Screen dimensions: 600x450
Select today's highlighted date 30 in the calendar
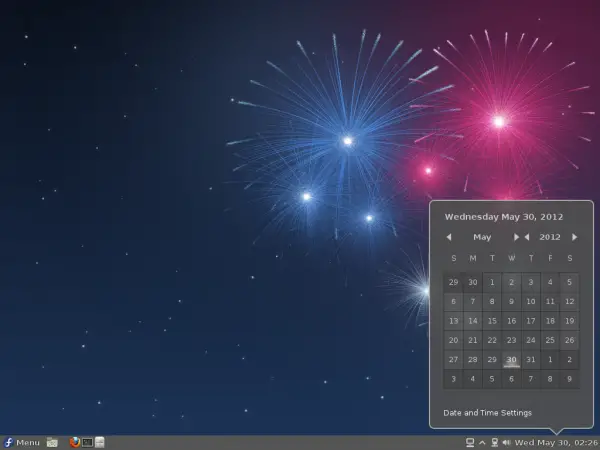(511, 360)
